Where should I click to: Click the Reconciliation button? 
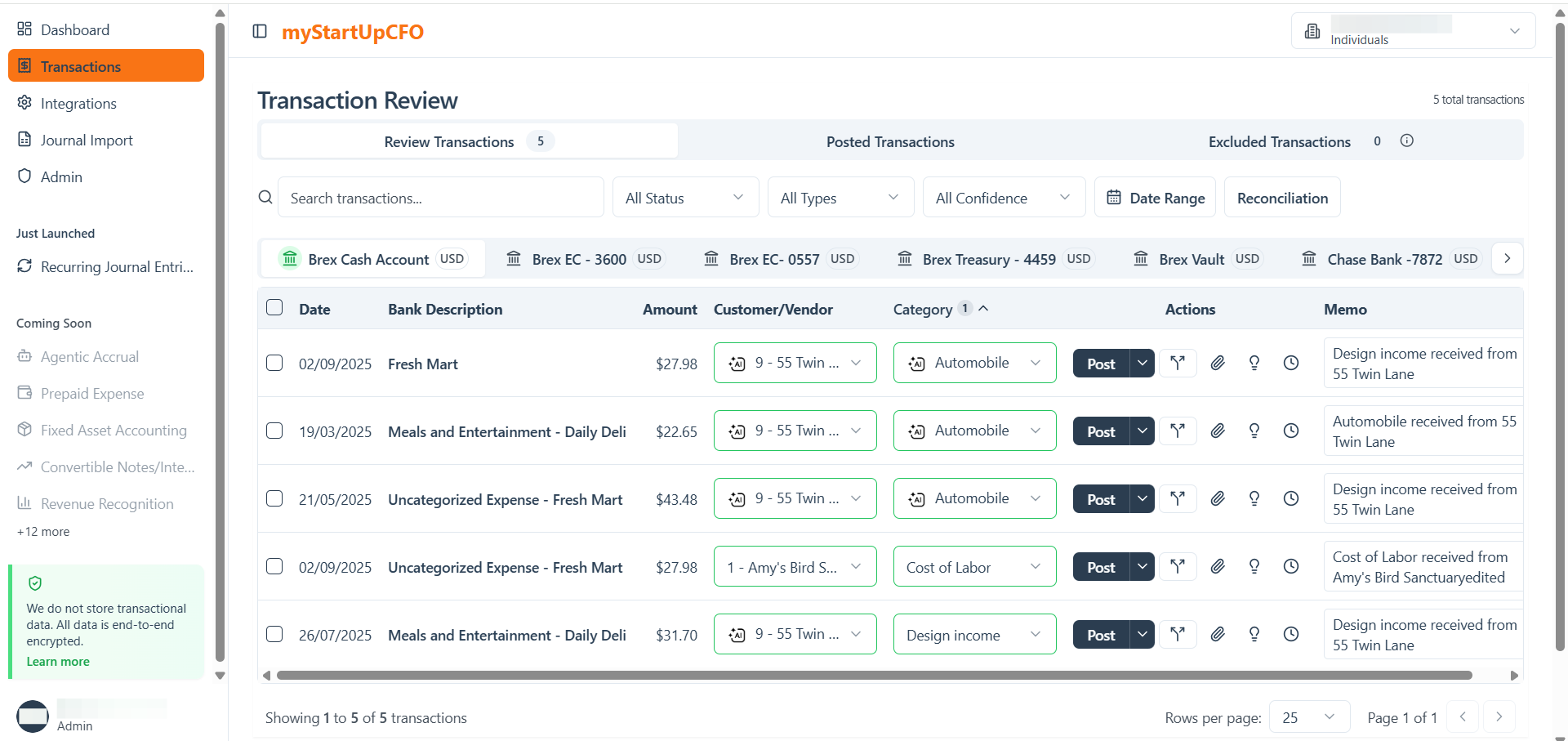[1282, 198]
